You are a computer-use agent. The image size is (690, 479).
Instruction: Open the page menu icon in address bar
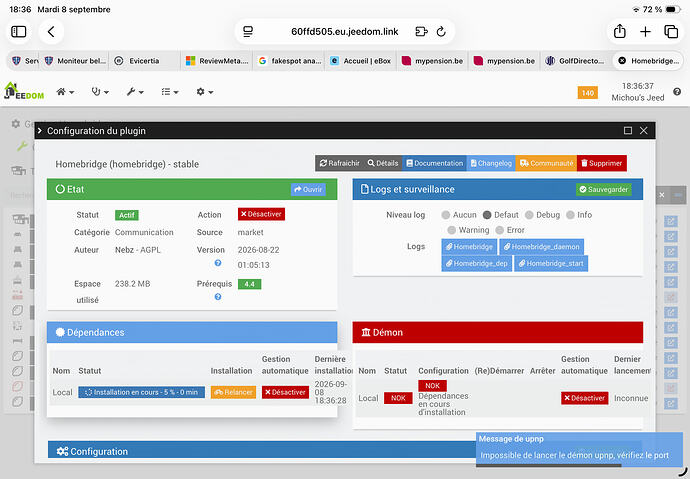248,32
